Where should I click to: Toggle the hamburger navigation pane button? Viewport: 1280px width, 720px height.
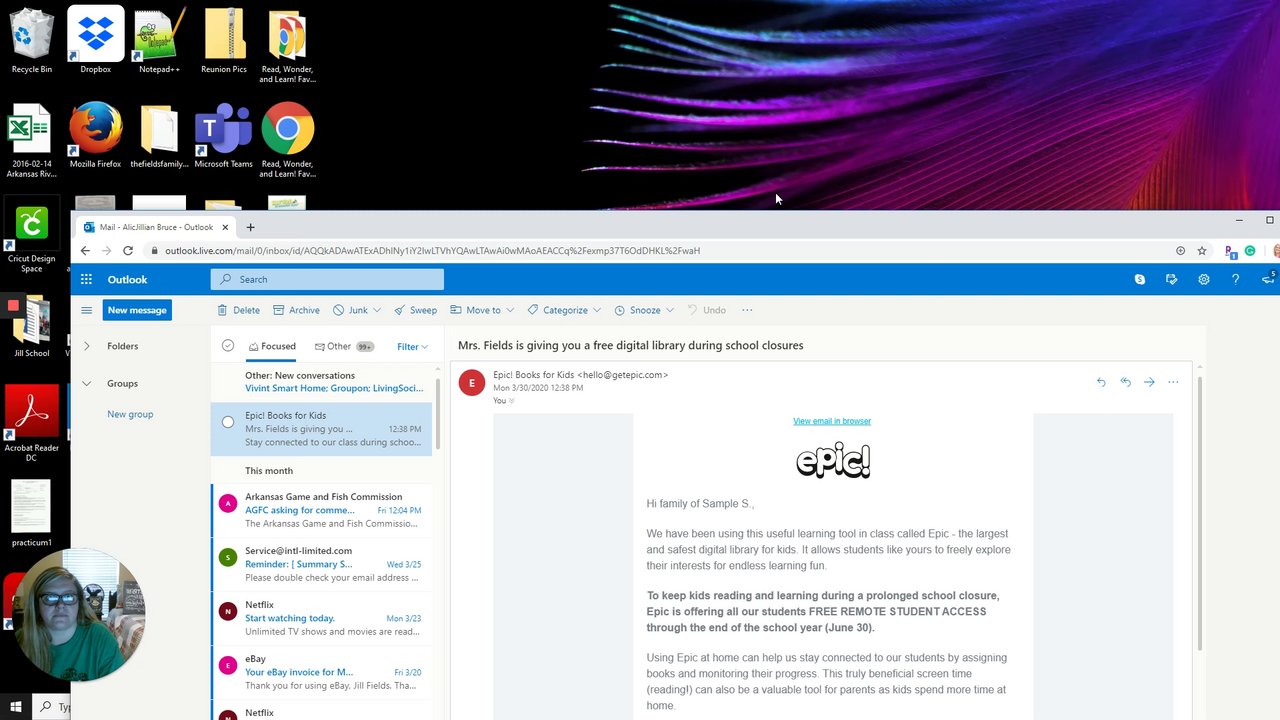tap(87, 310)
